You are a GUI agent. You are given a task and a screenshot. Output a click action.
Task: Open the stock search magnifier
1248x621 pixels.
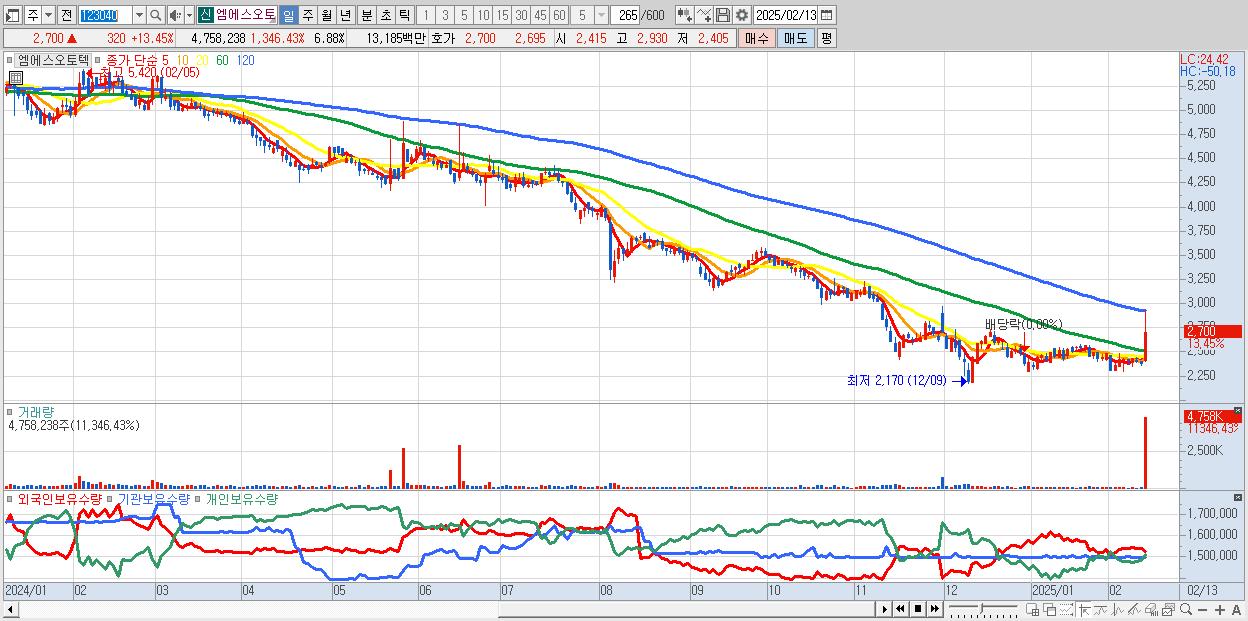(155, 15)
